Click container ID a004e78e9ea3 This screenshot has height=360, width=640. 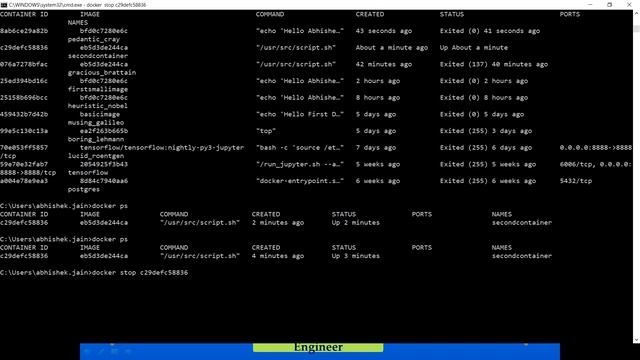click(x=24, y=181)
